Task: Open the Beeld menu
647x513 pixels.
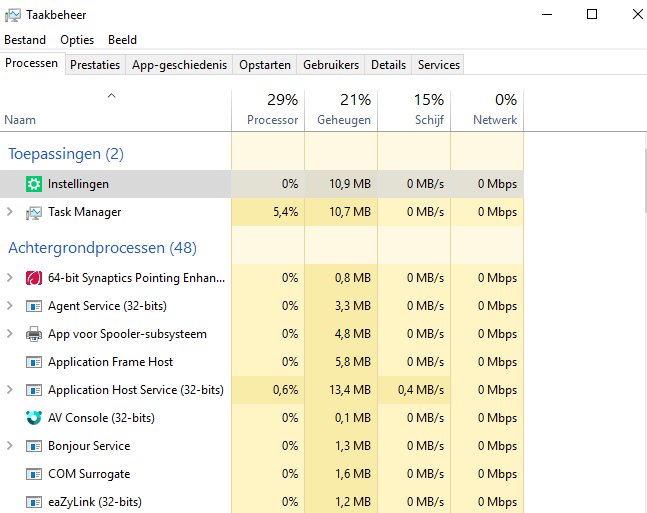Action: tap(123, 40)
